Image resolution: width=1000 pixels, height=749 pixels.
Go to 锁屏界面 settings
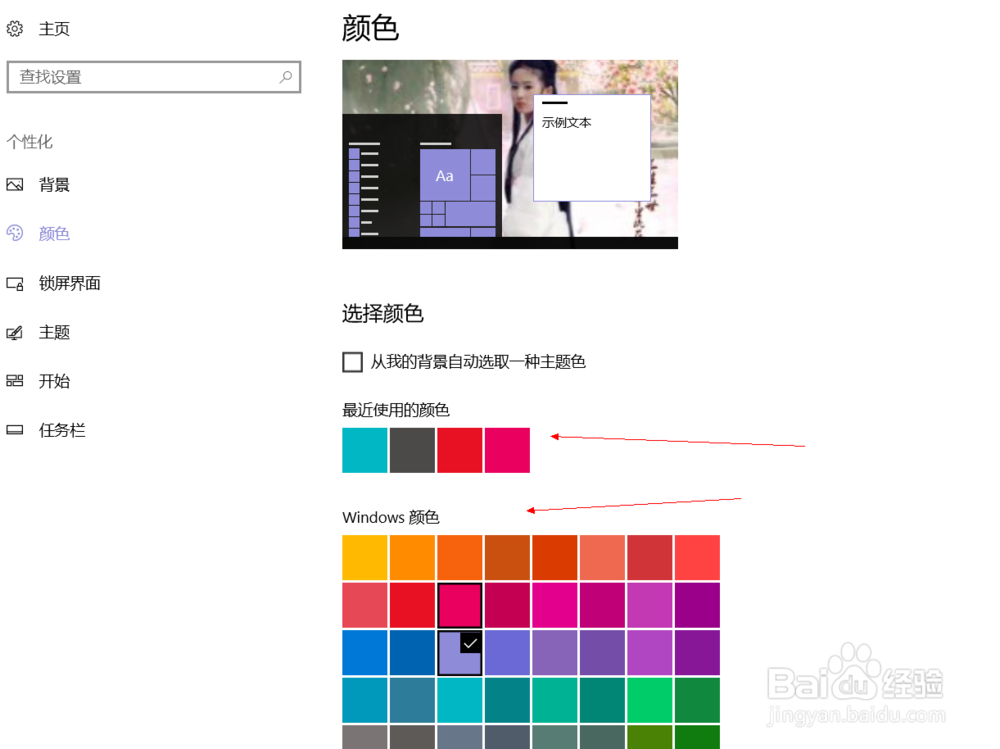click(x=70, y=283)
